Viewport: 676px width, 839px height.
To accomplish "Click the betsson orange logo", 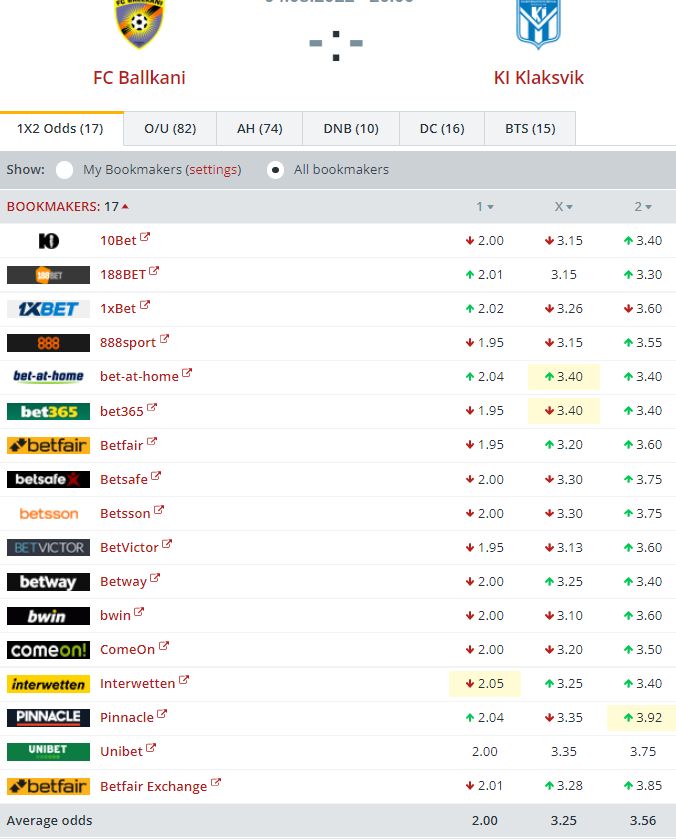I will point(49,514).
